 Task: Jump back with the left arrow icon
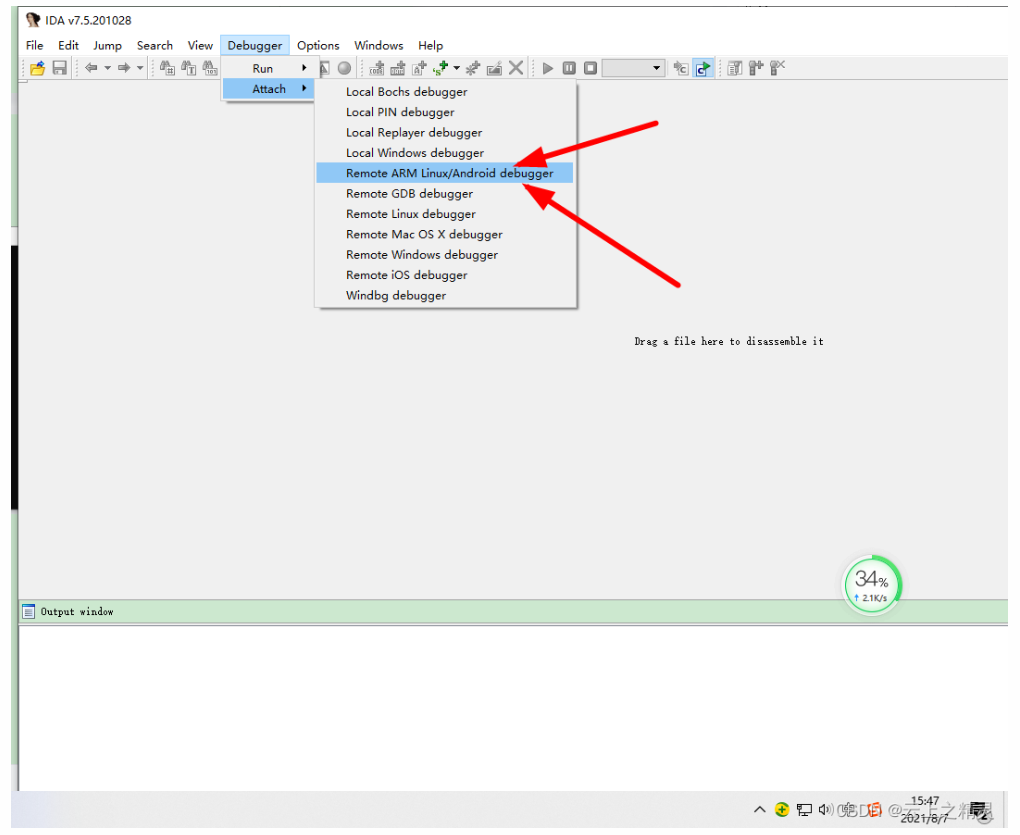[x=91, y=68]
